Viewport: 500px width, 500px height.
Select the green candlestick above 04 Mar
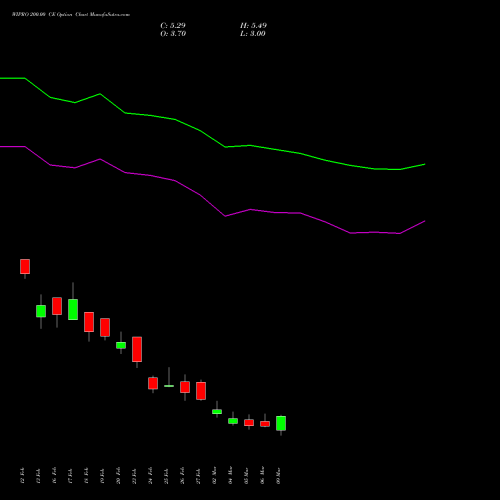click(x=233, y=421)
